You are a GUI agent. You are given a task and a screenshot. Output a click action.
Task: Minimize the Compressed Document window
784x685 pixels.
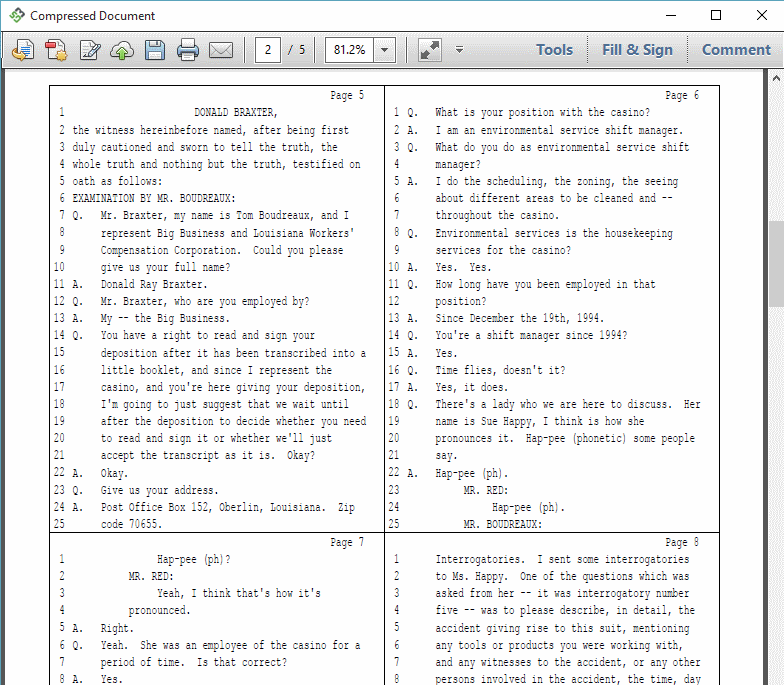coord(670,15)
